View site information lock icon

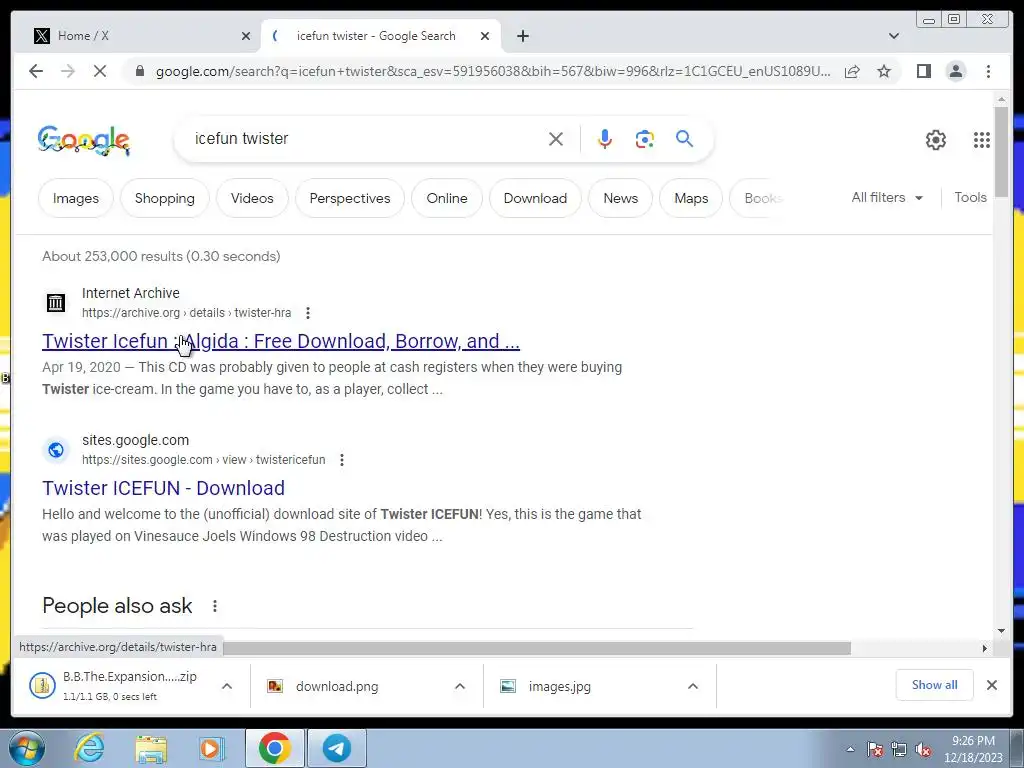139,71
